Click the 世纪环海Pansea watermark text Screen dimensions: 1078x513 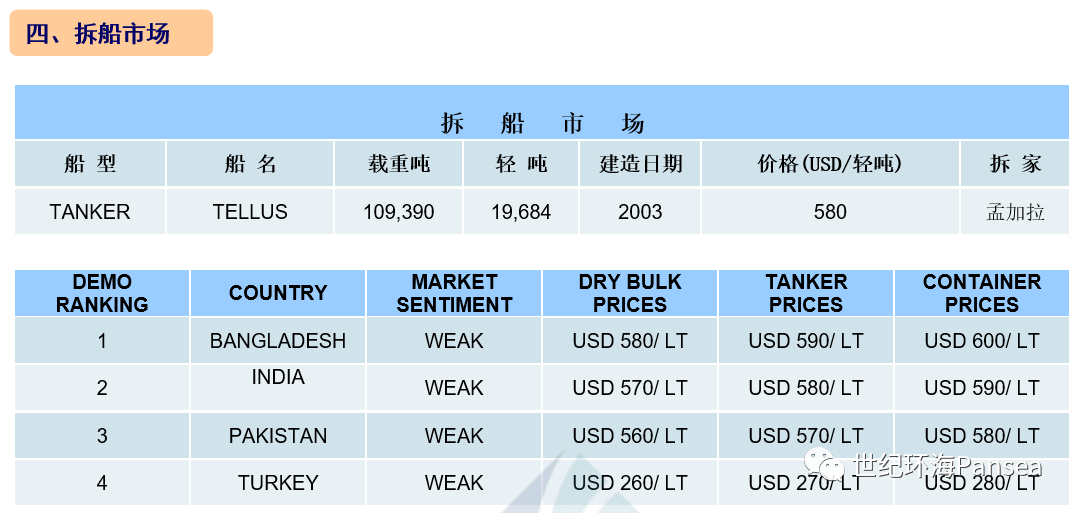pyautogui.click(x=947, y=466)
